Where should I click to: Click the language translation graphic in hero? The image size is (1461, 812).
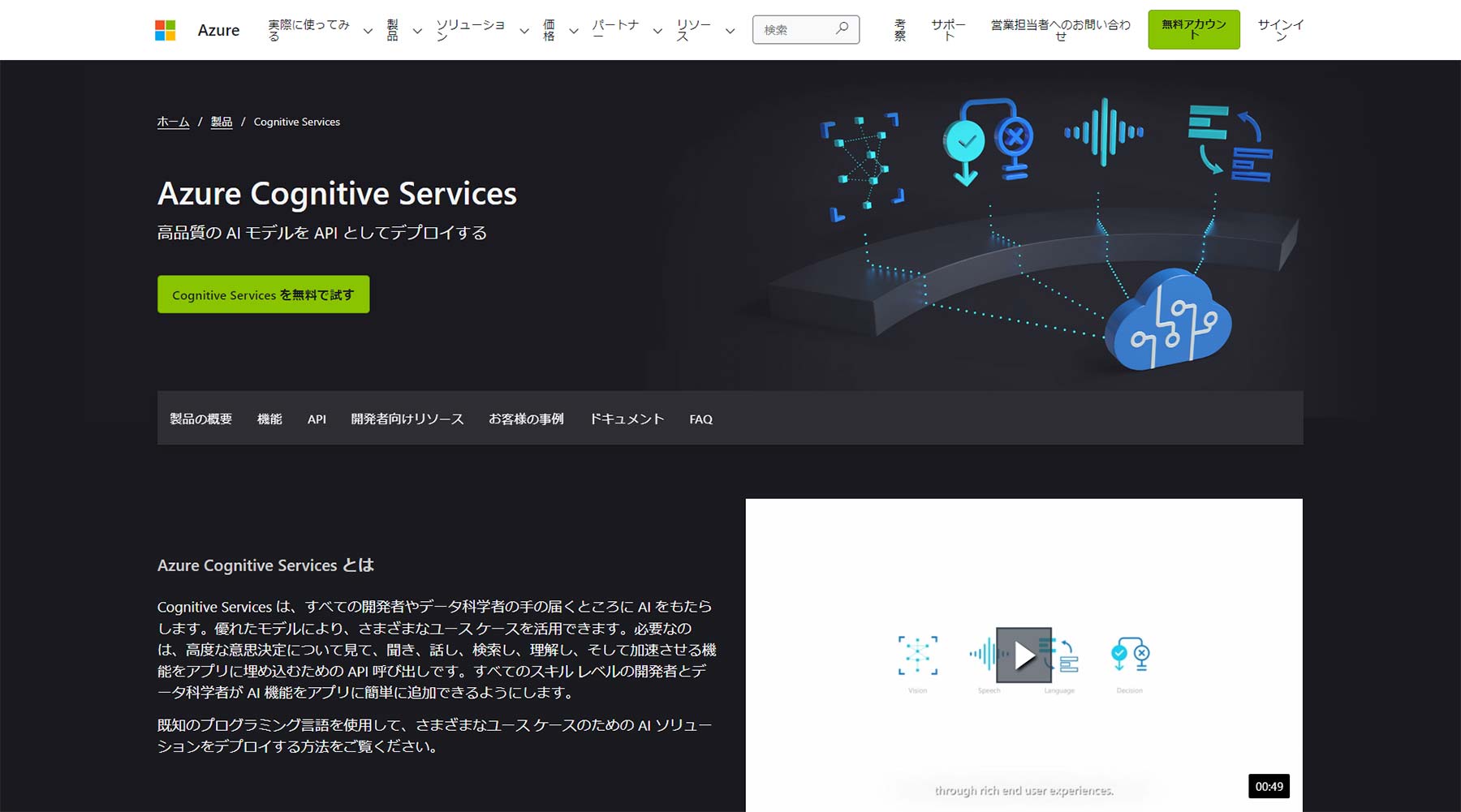pos(1229,144)
